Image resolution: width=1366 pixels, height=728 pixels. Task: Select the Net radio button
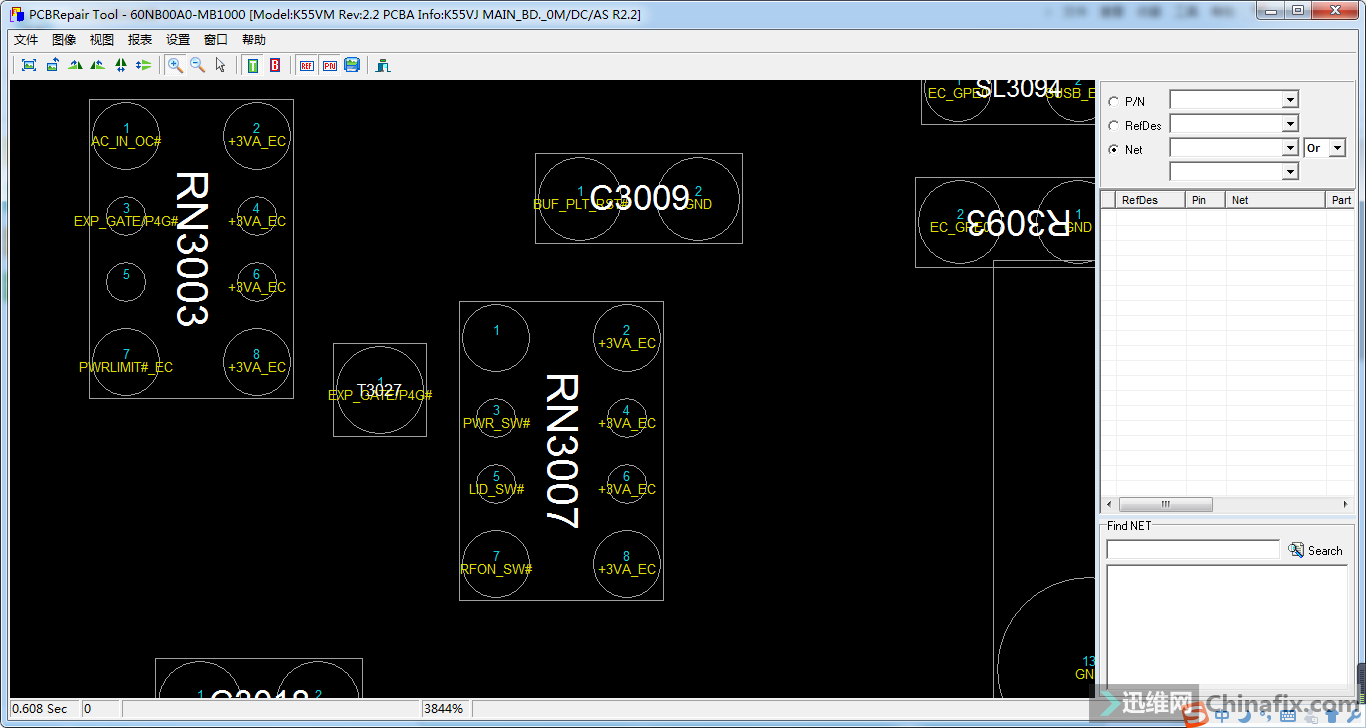1114,149
